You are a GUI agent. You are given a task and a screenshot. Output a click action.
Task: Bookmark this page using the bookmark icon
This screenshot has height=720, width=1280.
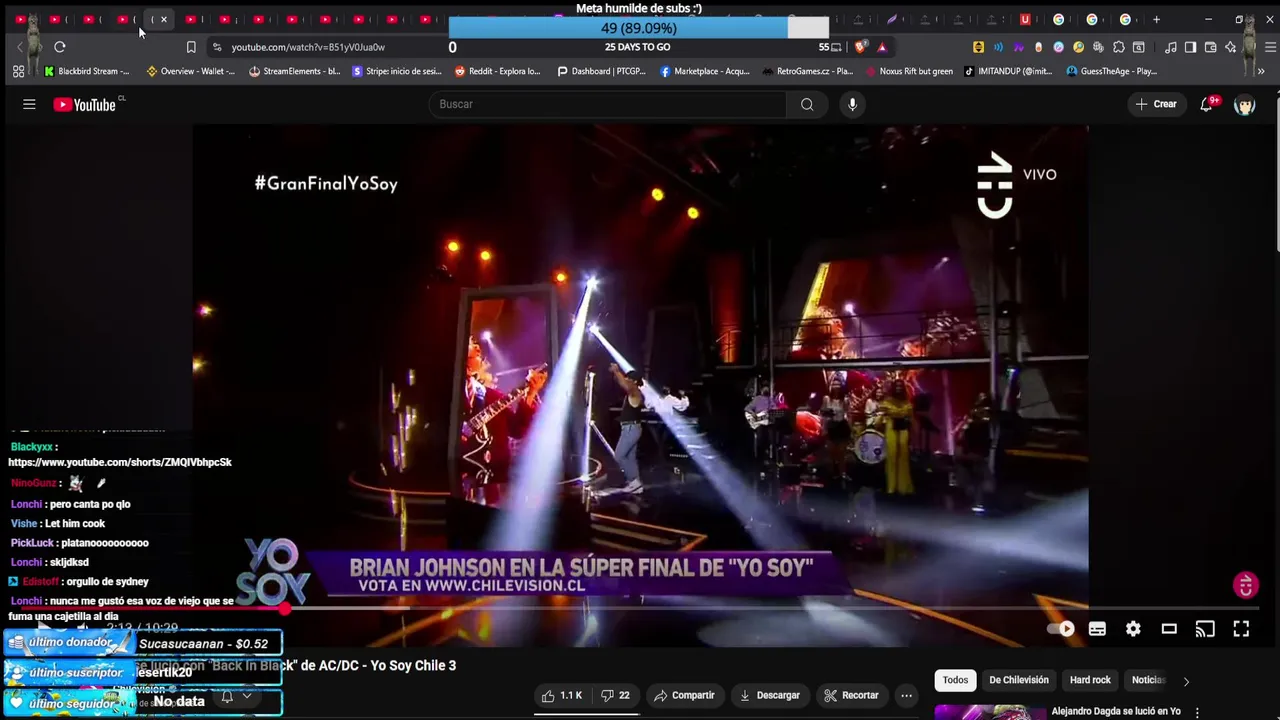coord(191,47)
